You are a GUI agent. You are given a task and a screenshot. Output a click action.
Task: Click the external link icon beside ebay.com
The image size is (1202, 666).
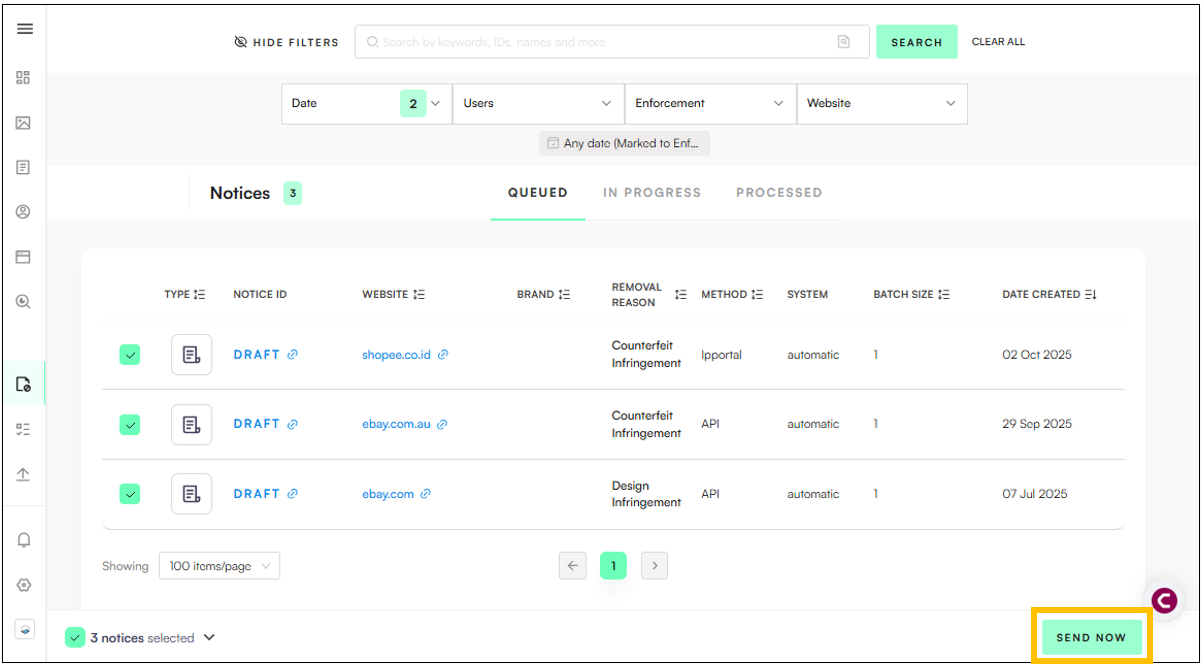[425, 494]
